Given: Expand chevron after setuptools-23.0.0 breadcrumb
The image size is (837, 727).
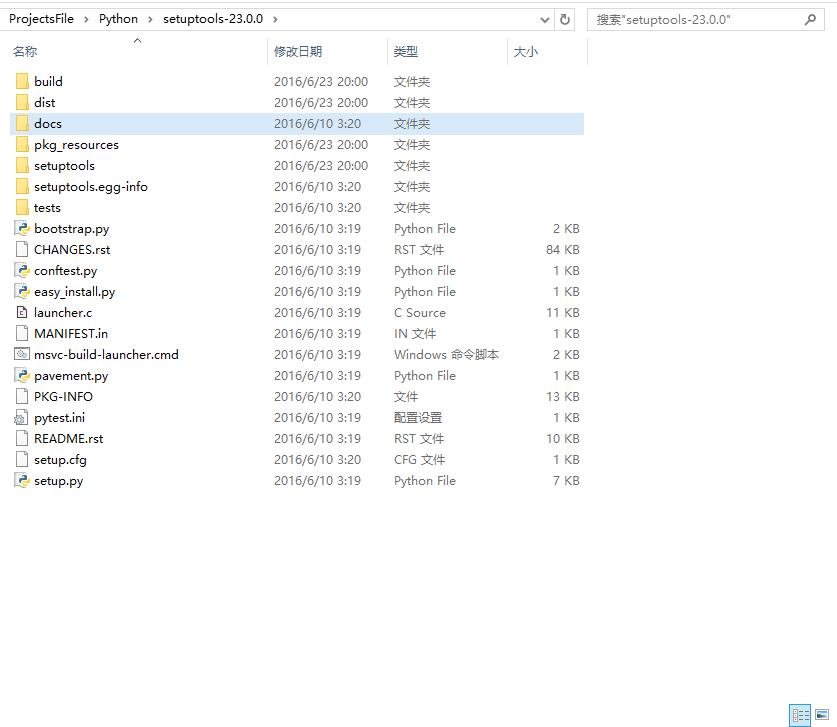Looking at the screenshot, I should 275,19.
